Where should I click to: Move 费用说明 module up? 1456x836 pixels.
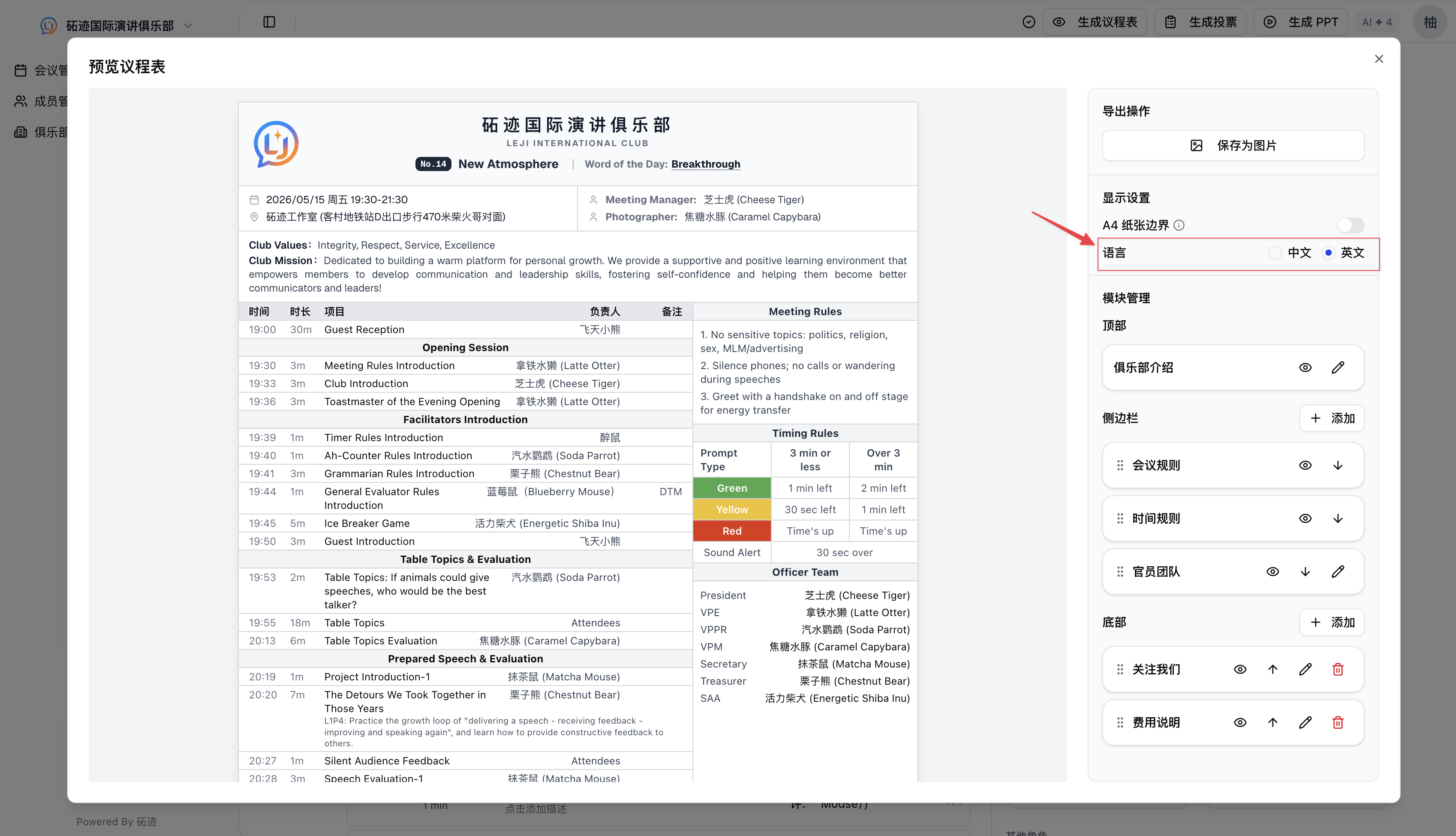tap(1273, 723)
